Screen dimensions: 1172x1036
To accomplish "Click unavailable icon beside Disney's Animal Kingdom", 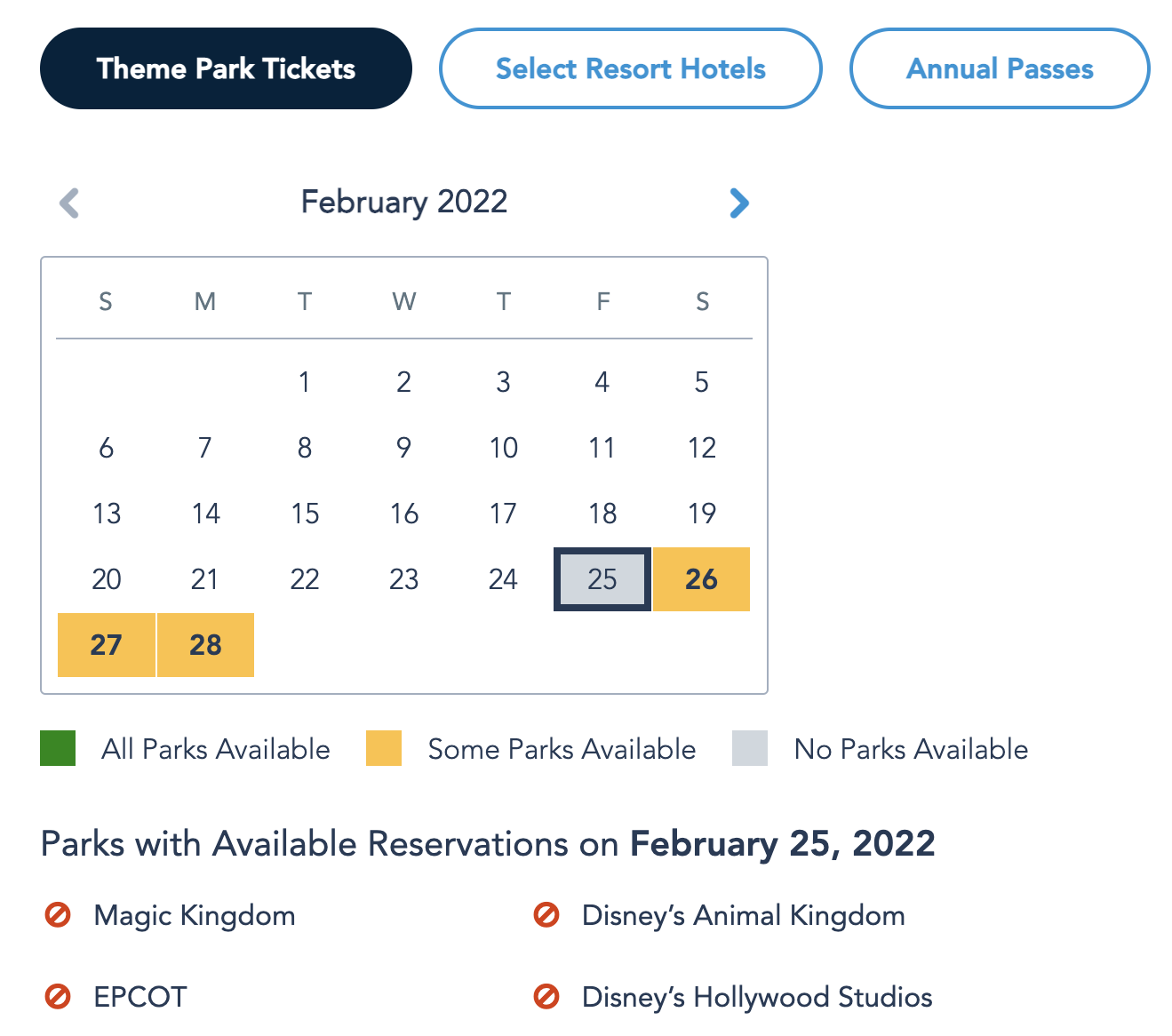I will 546,915.
